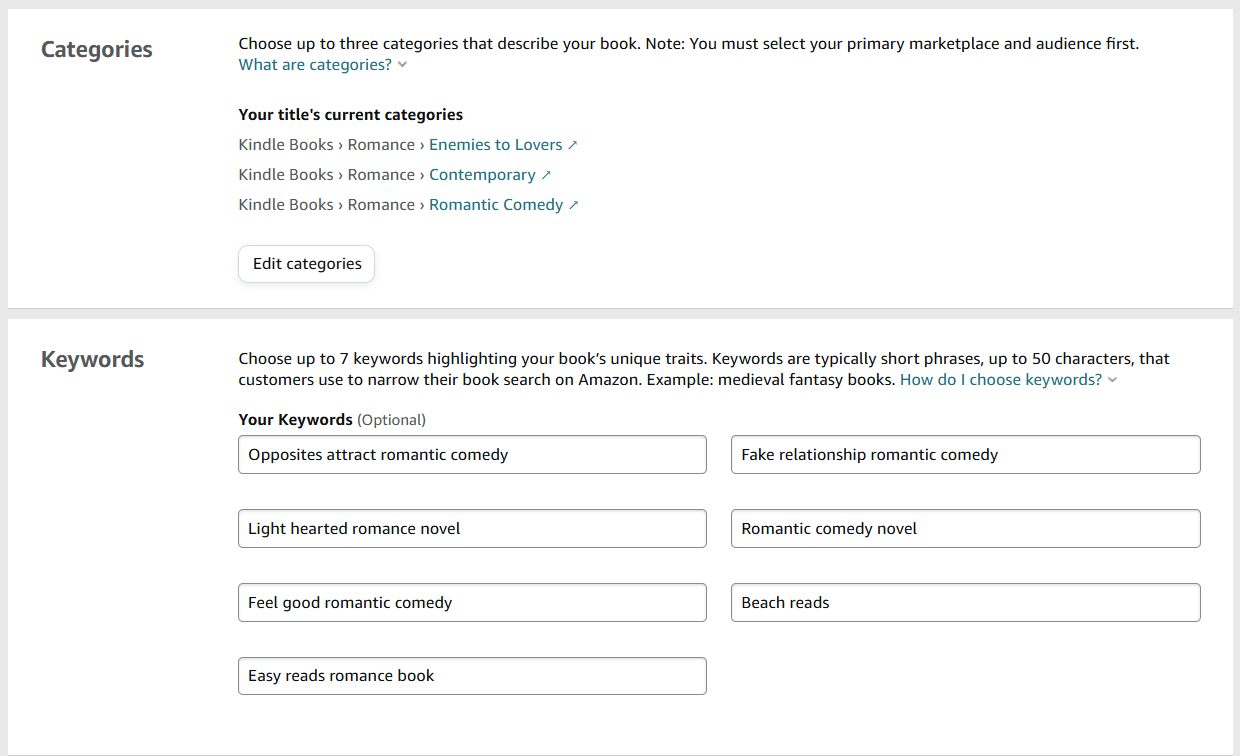Screen dimensions: 1240x756
Task: Open external link icon beside Romantic Comedy
Action: tap(574, 205)
